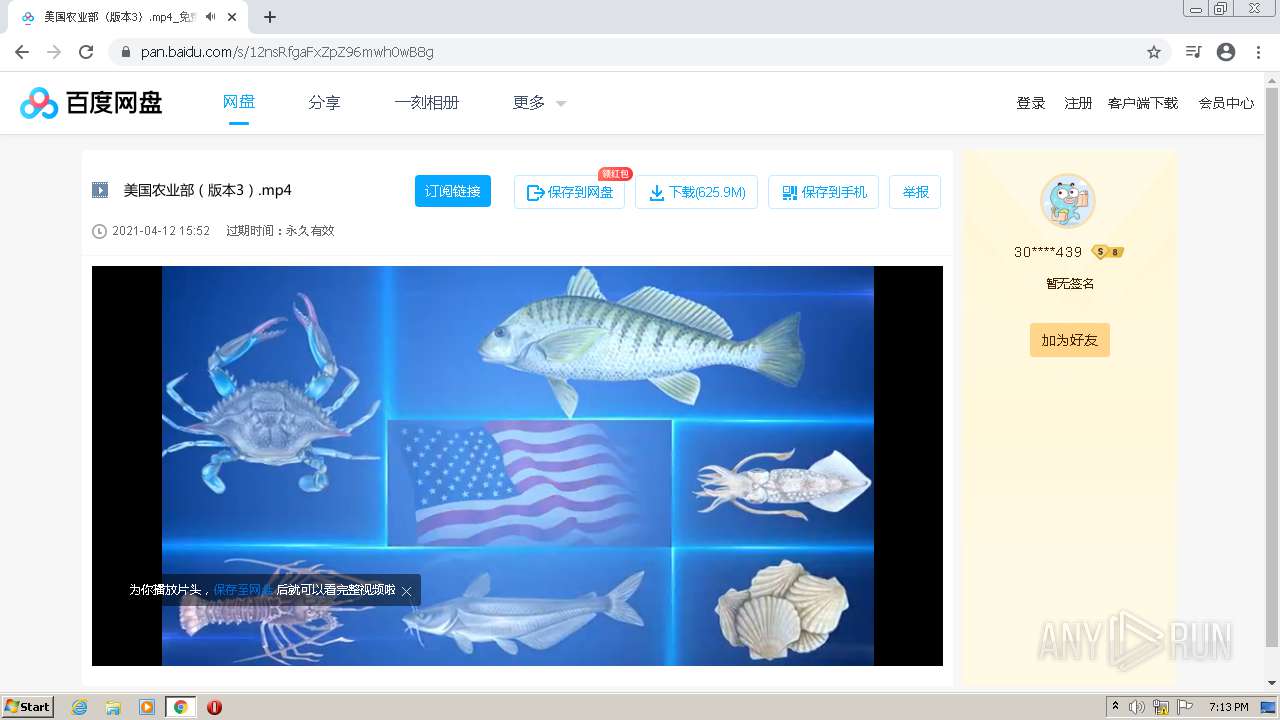The width and height of the screenshot is (1280, 720).
Task: Click the 过期时间：永久有效 text
Action: (x=280, y=231)
